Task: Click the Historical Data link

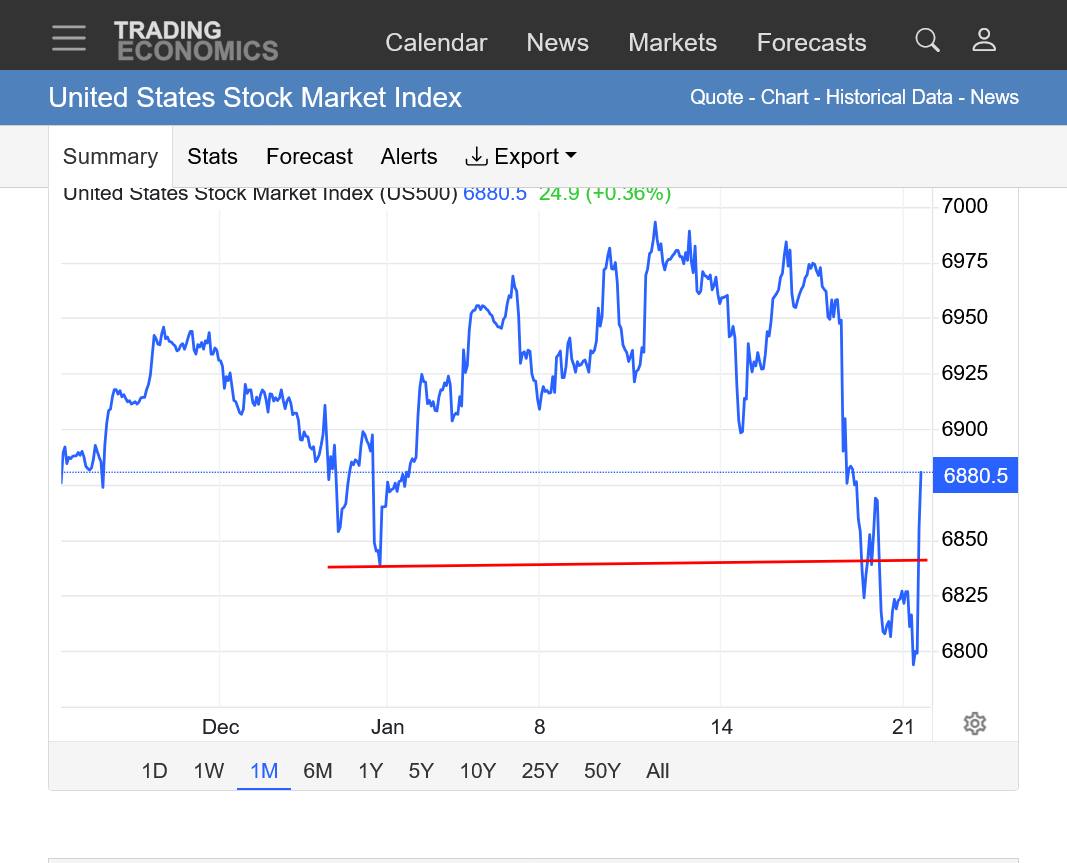Action: point(891,98)
